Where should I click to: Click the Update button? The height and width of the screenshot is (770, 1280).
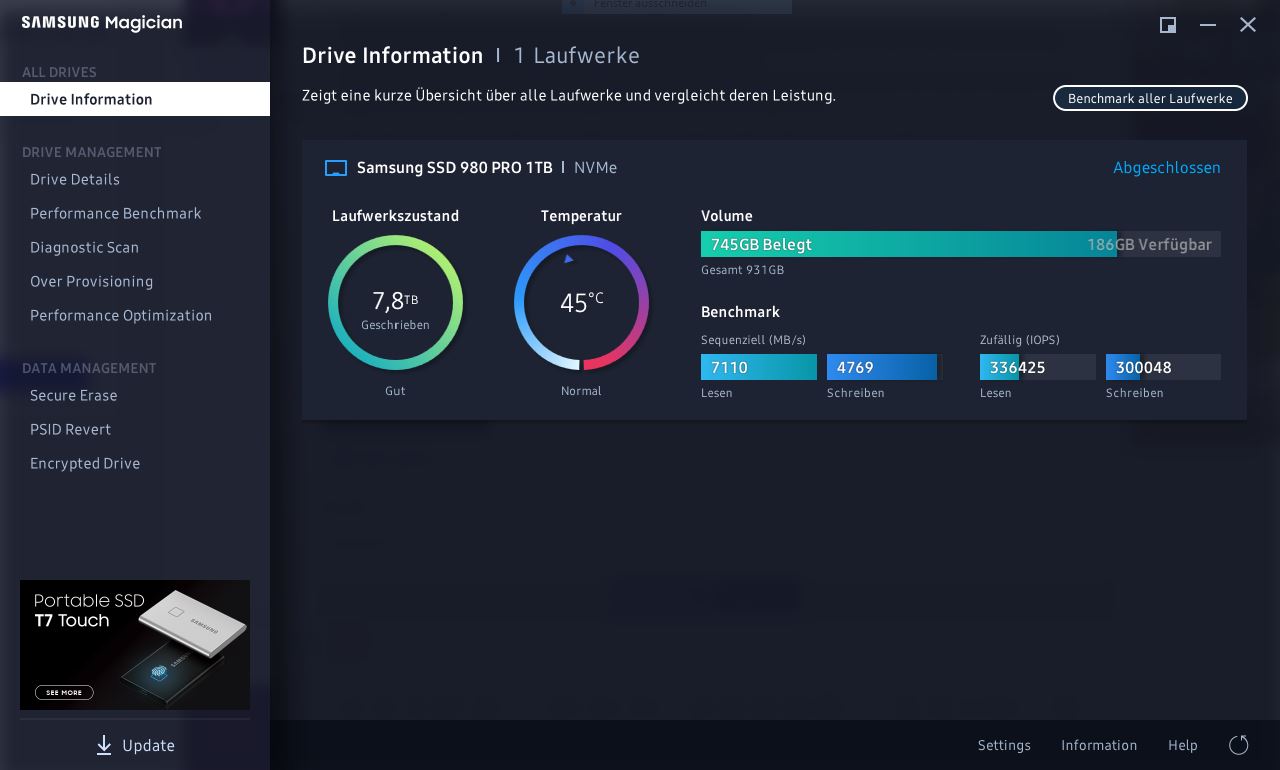(135, 745)
